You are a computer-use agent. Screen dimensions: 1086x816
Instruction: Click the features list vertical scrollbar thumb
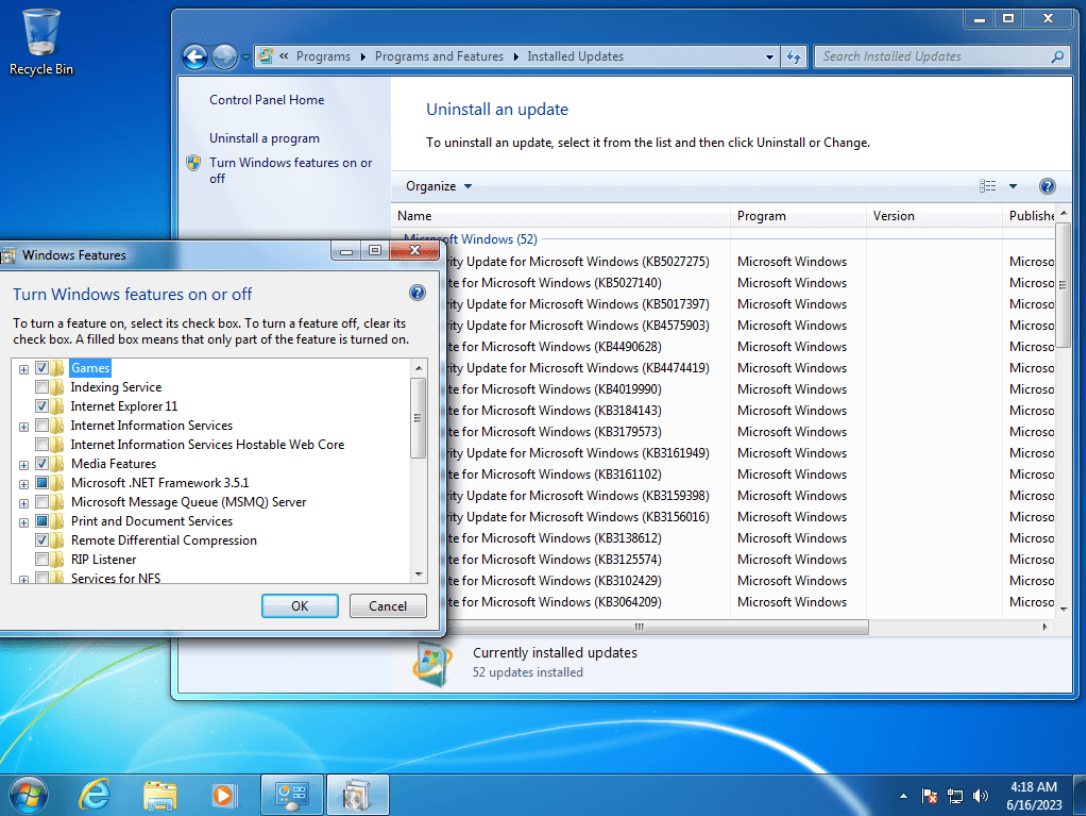coord(418,418)
